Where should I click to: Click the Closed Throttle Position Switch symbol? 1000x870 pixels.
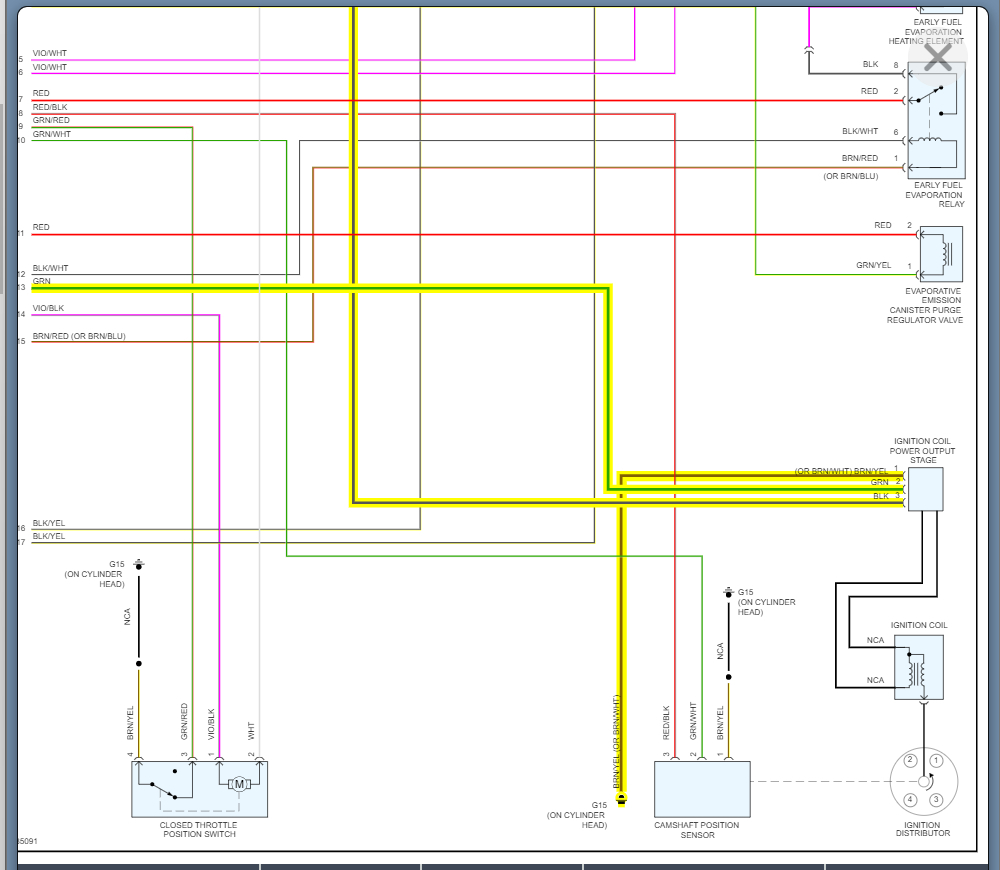[x=200, y=788]
